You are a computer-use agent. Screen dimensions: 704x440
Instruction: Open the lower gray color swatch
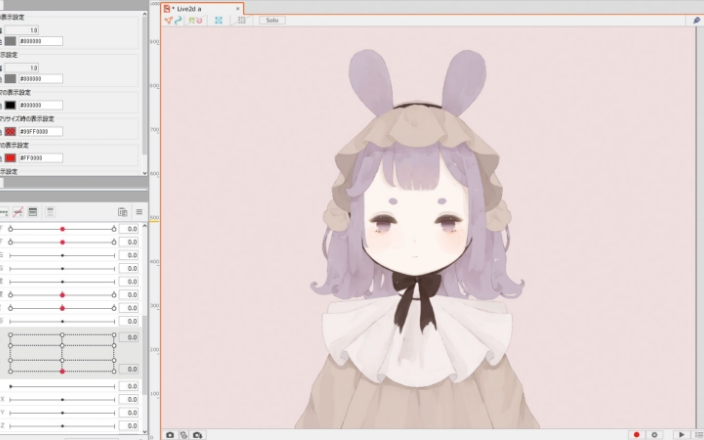(x=10, y=79)
